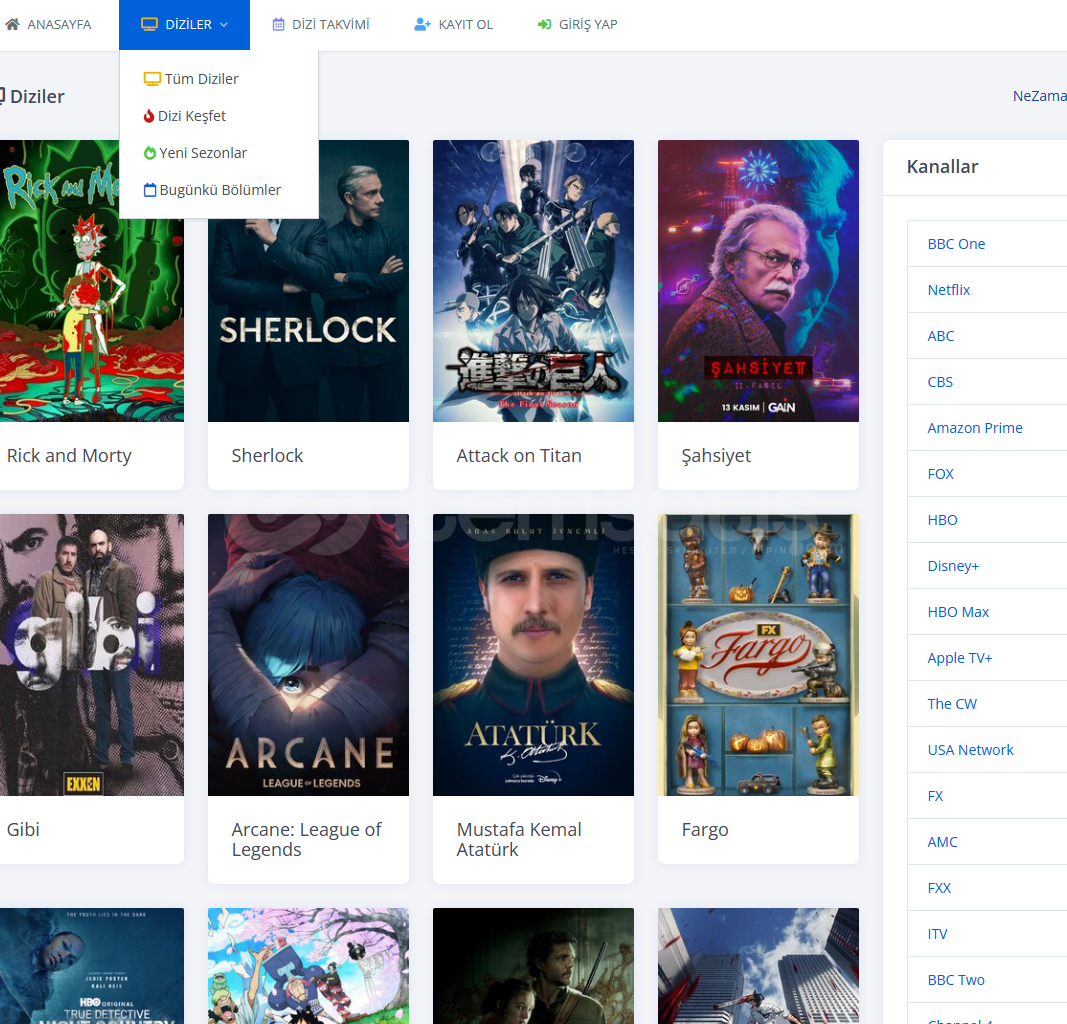
Task: Open the Attack on Titan poster
Action: tap(534, 281)
